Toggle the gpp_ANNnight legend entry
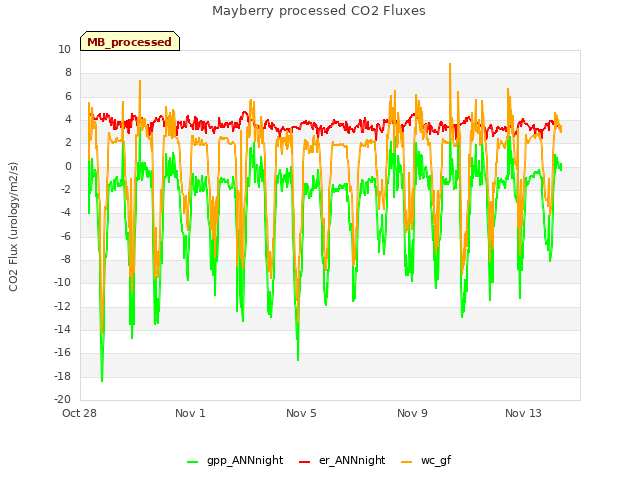Viewport: 640px width, 480px height. tap(235, 460)
